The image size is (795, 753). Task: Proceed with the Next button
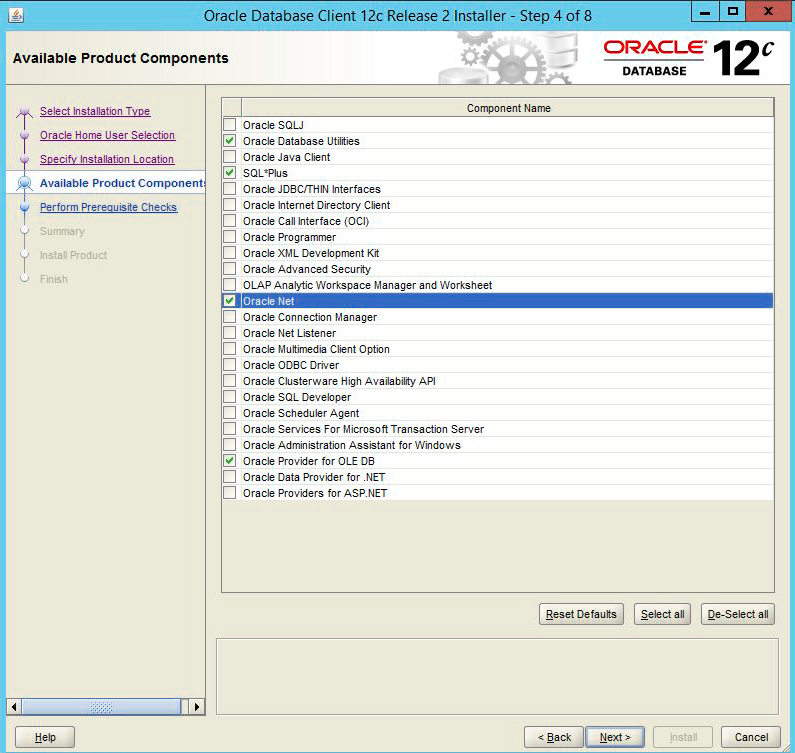(615, 737)
